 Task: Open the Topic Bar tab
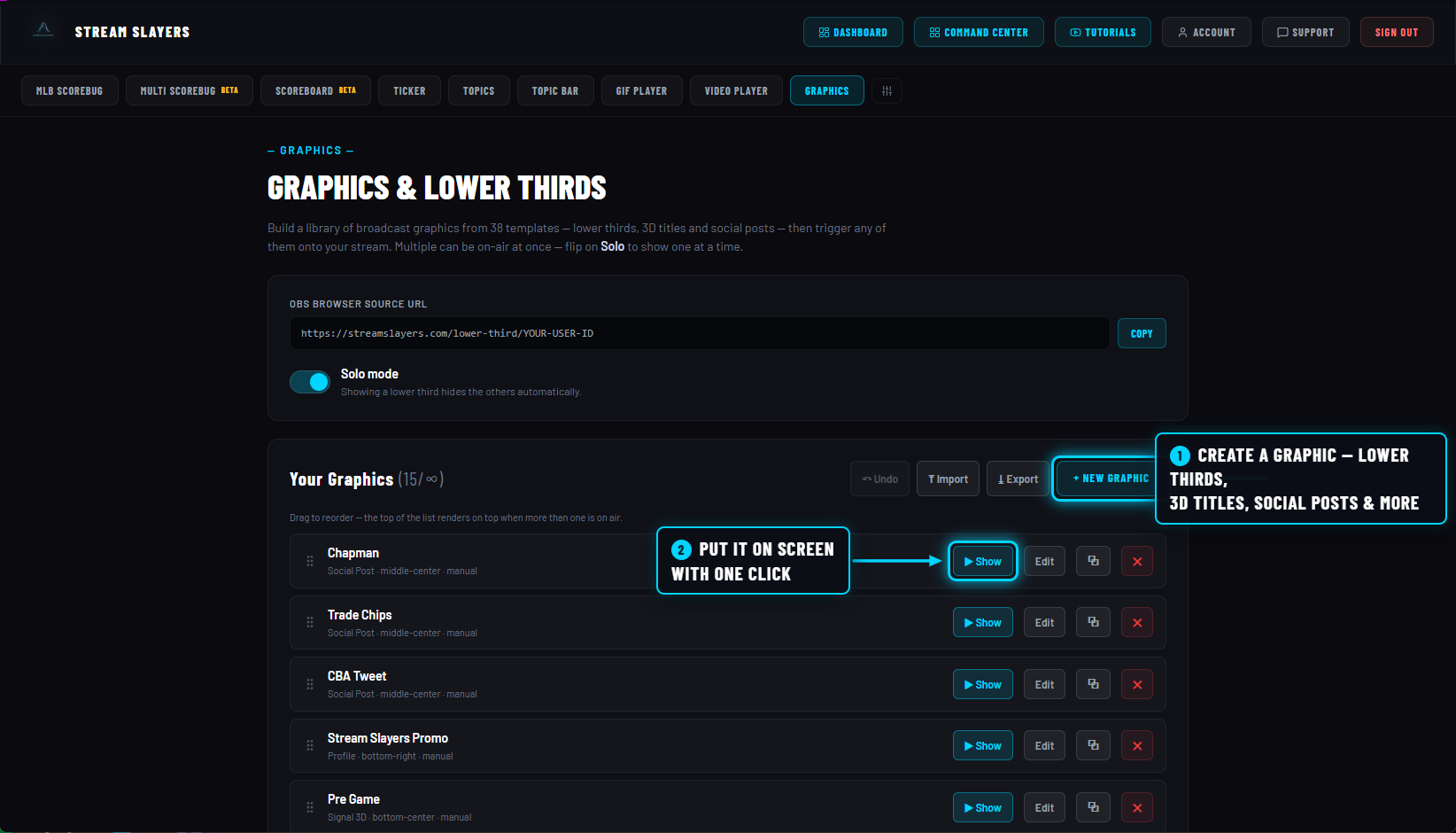[x=555, y=91]
